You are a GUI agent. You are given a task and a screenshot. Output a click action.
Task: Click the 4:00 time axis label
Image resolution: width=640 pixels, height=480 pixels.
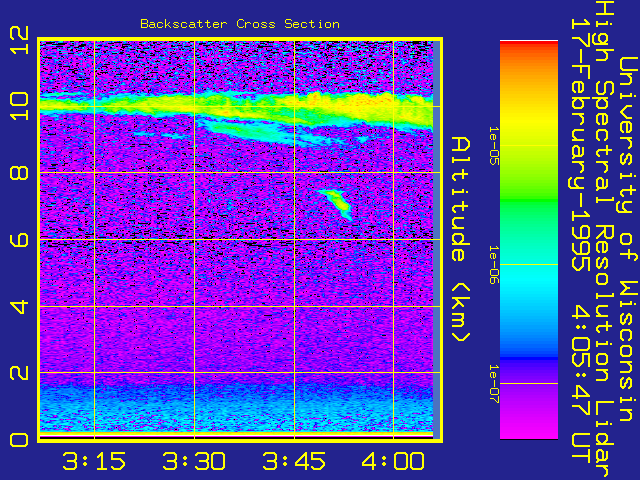(x=393, y=461)
